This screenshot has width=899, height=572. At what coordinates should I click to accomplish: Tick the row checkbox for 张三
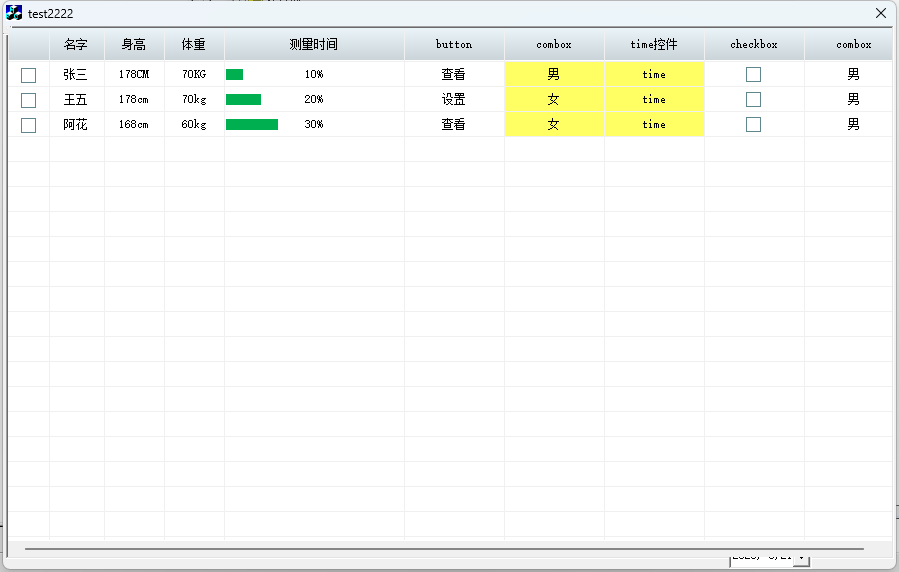(28, 75)
